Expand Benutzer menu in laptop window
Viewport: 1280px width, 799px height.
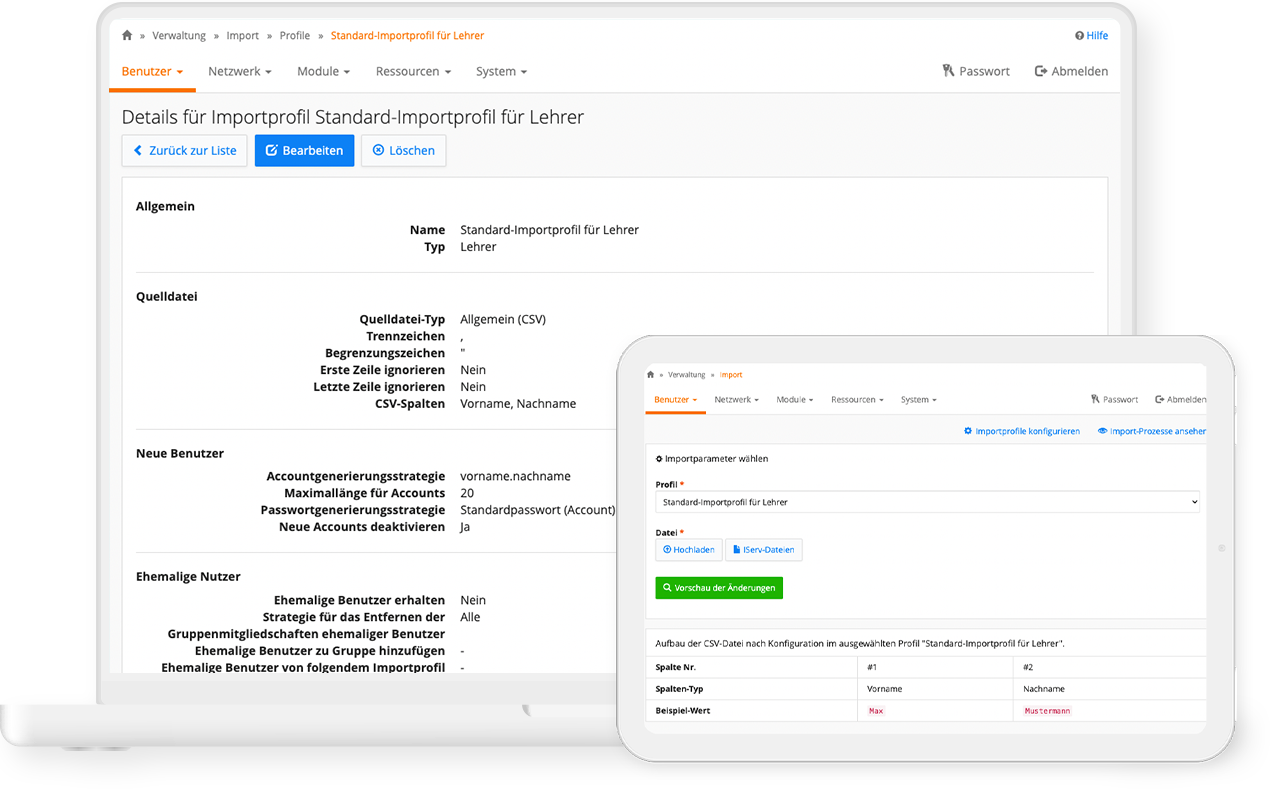(x=152, y=71)
